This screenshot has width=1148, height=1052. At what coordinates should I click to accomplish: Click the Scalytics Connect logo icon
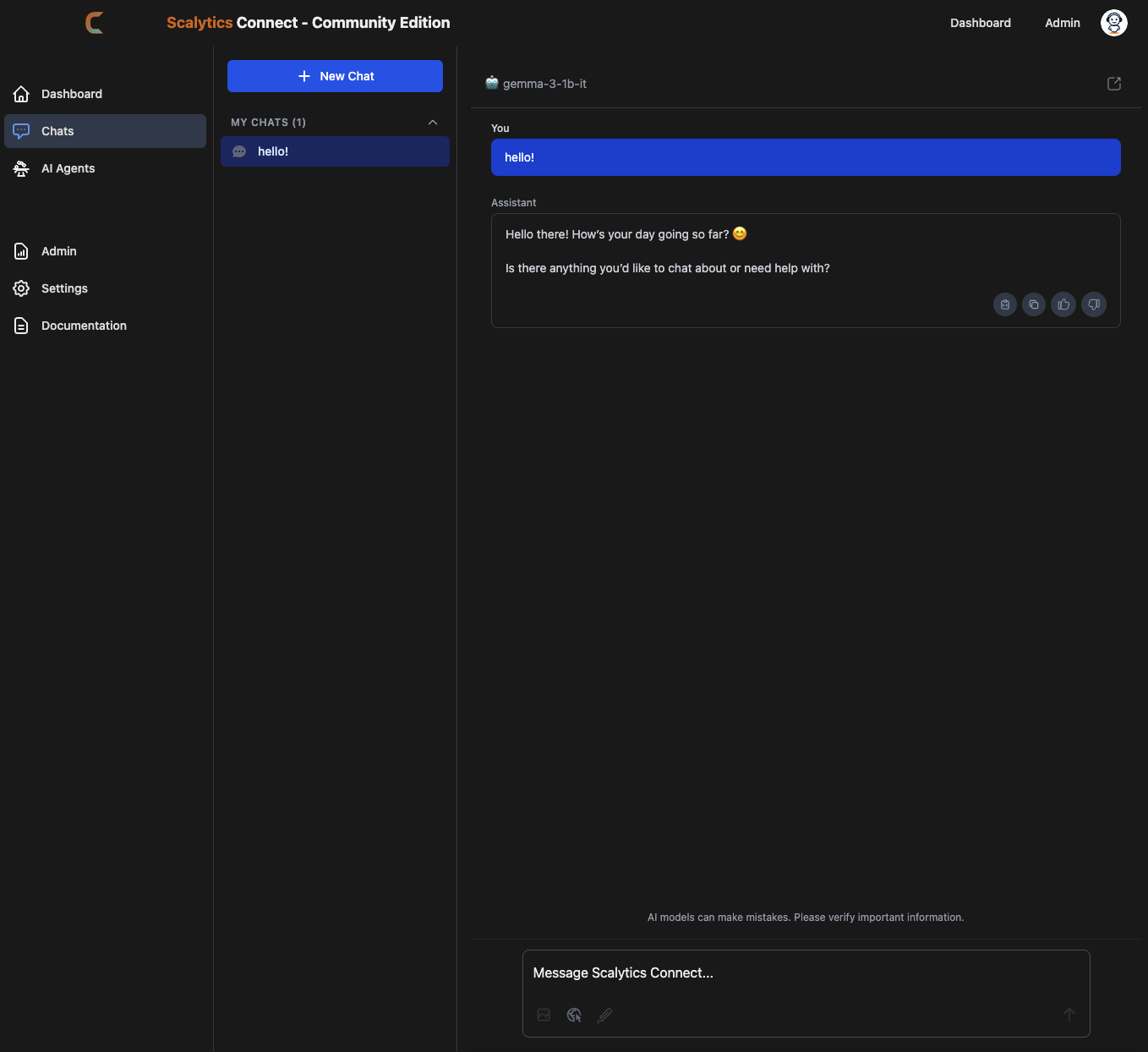(95, 23)
